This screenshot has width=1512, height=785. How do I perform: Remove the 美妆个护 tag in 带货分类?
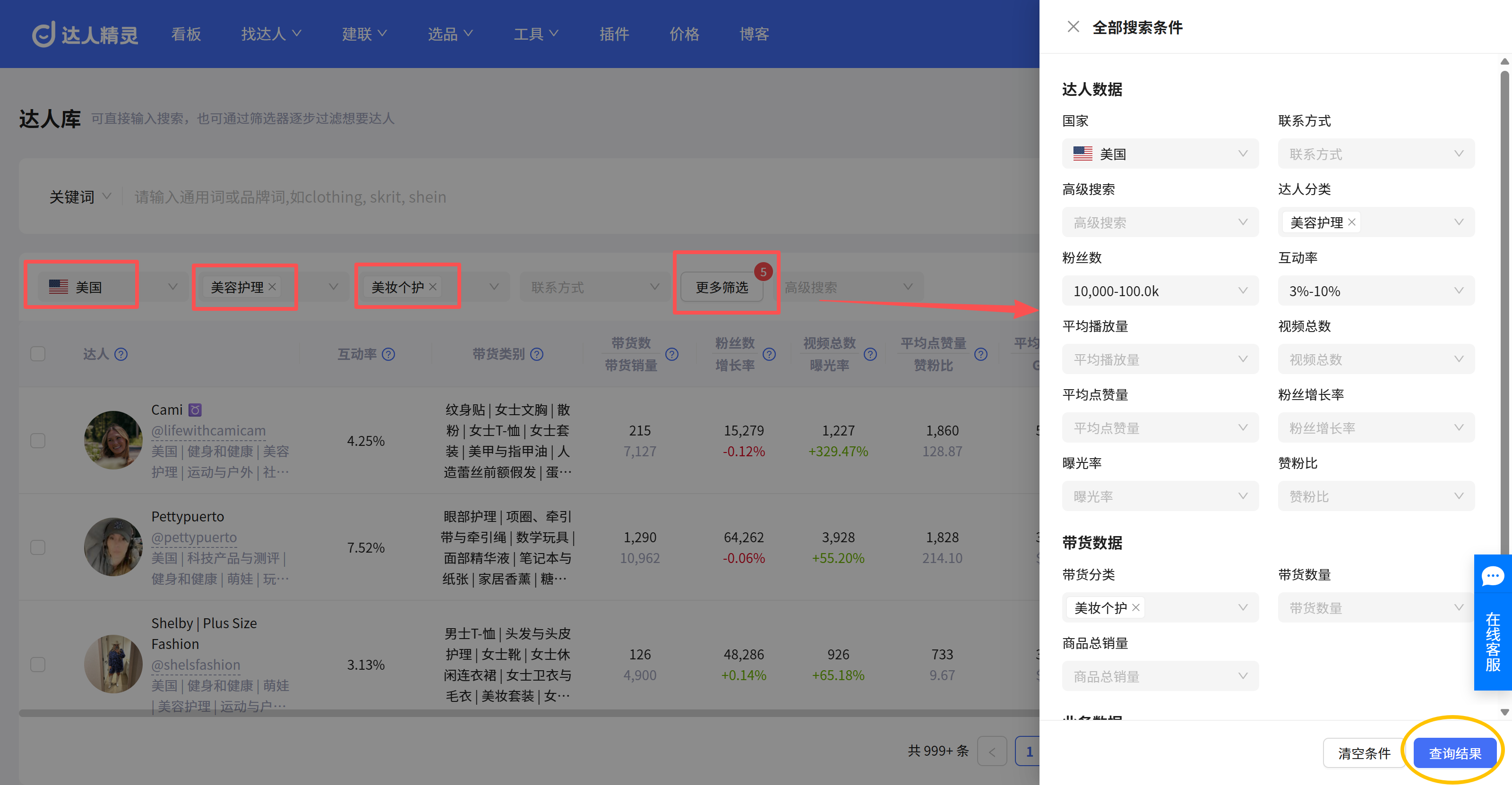[x=1136, y=607]
